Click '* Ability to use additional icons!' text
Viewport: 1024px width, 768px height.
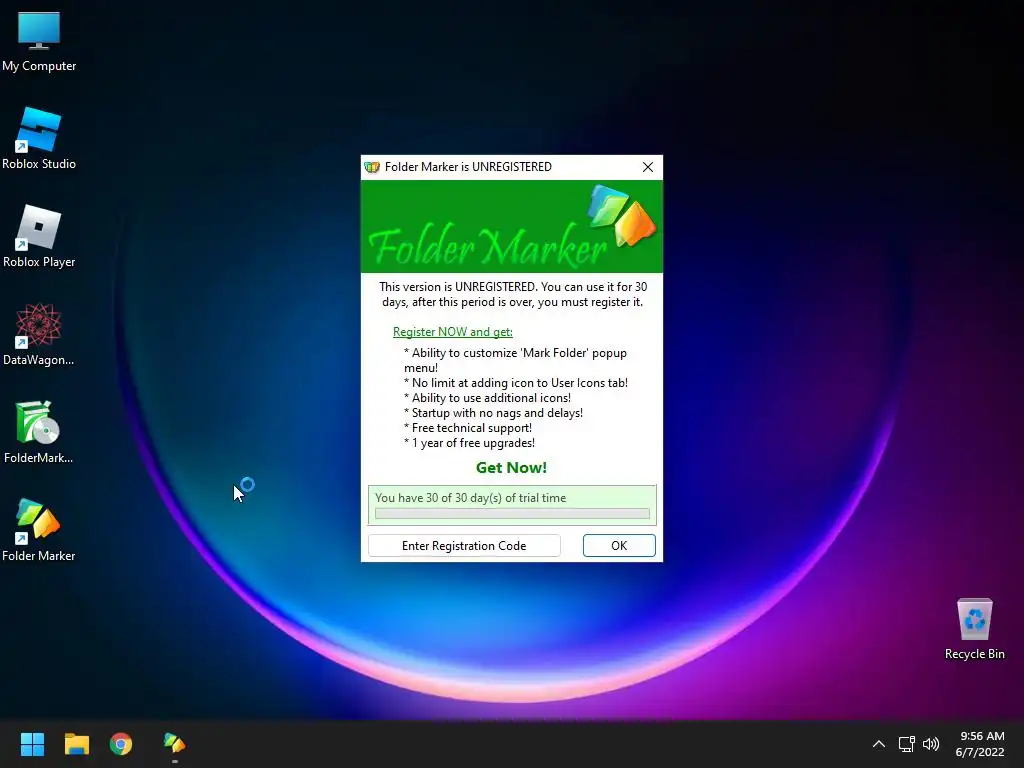pyautogui.click(x=487, y=398)
